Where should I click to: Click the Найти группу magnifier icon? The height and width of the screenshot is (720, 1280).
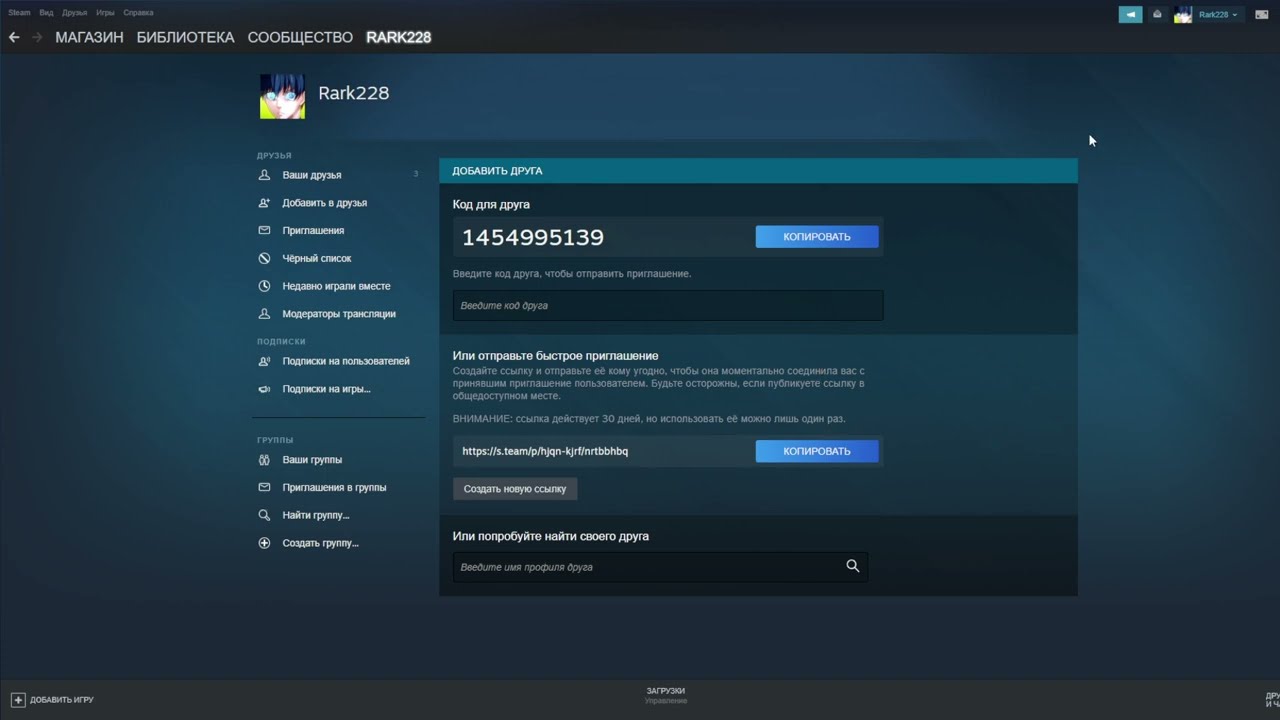264,516
